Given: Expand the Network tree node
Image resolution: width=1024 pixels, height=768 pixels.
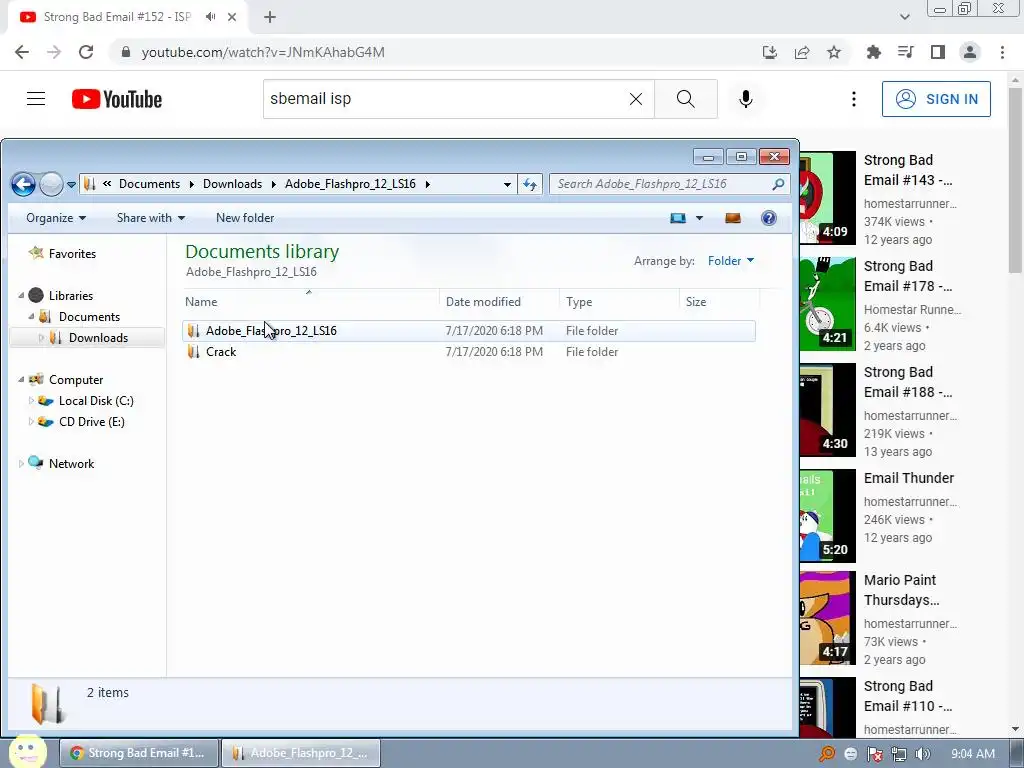Looking at the screenshot, I should pos(21,464).
